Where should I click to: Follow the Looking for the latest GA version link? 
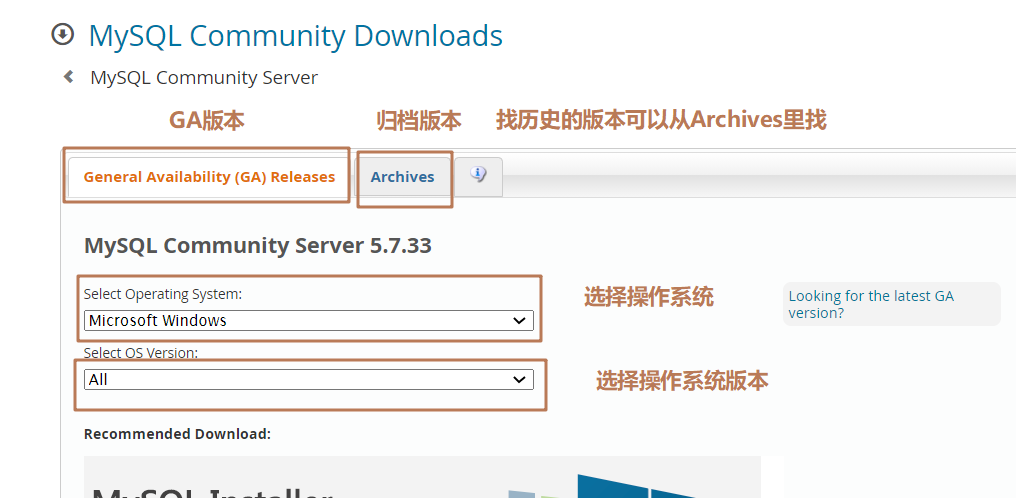pyautogui.click(x=871, y=304)
